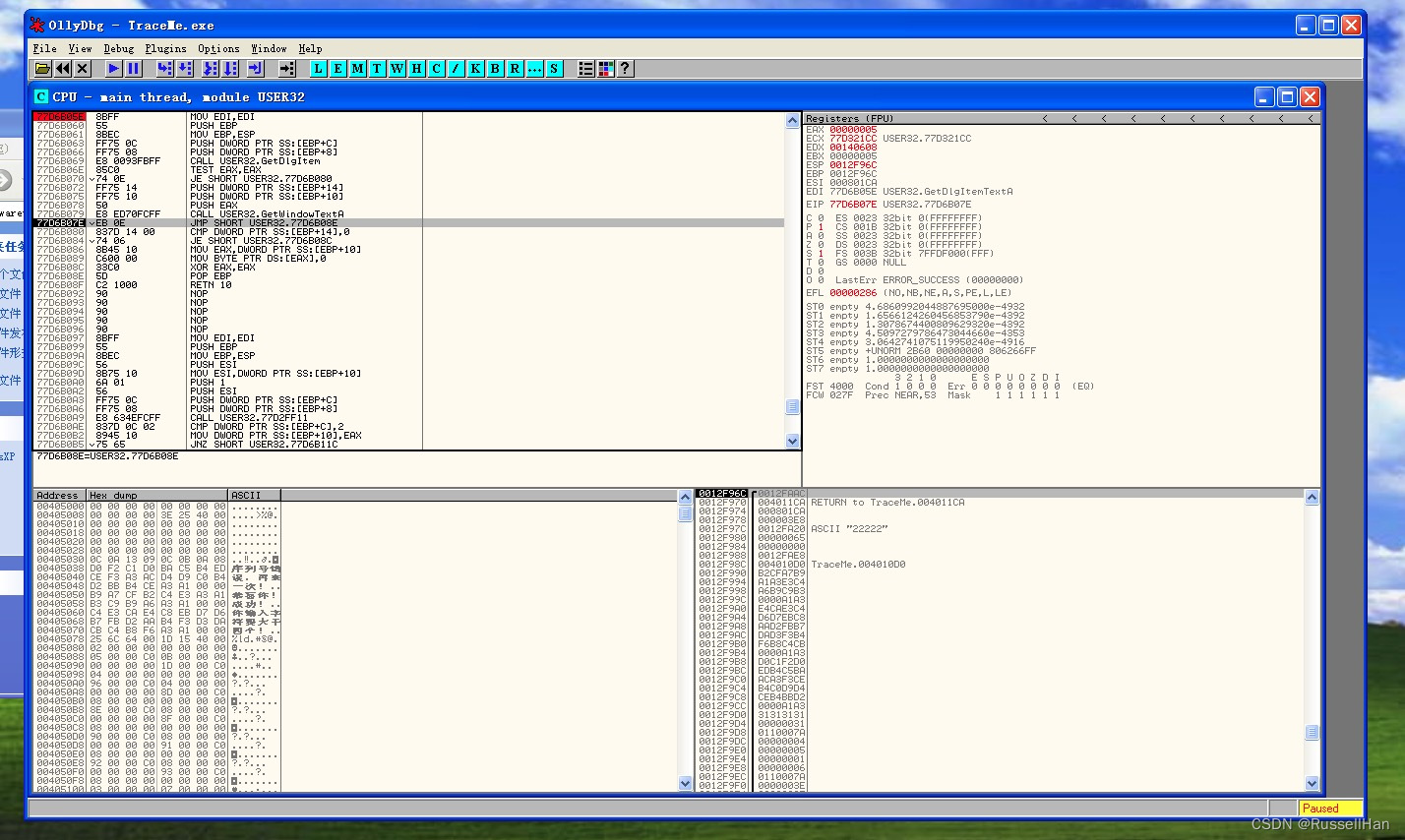The image size is (1405, 840).
Task: Click the ASCII column header in dump
Action: click(254, 495)
